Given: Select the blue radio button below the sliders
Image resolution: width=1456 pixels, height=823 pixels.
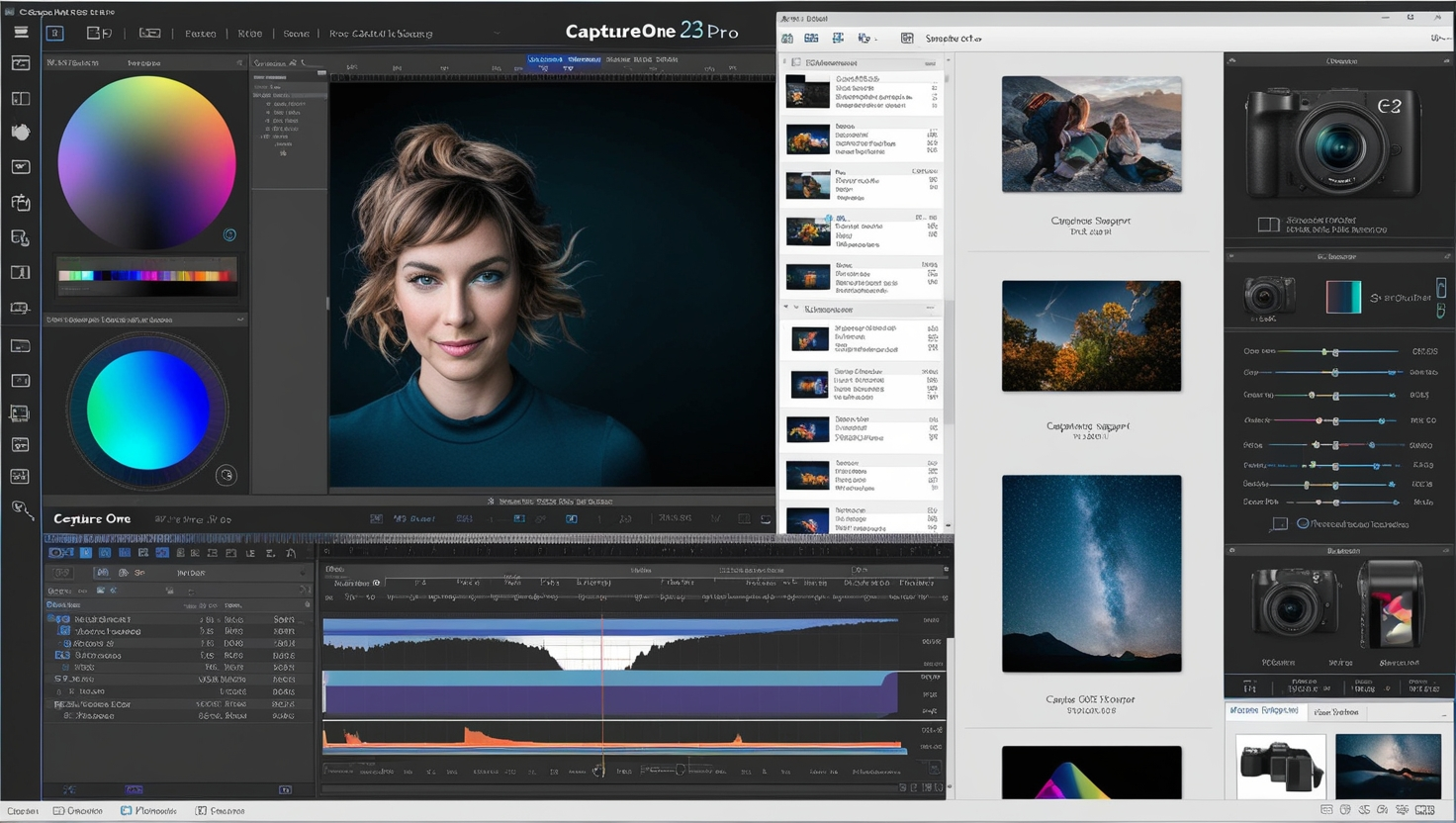Looking at the screenshot, I should pos(1303,524).
